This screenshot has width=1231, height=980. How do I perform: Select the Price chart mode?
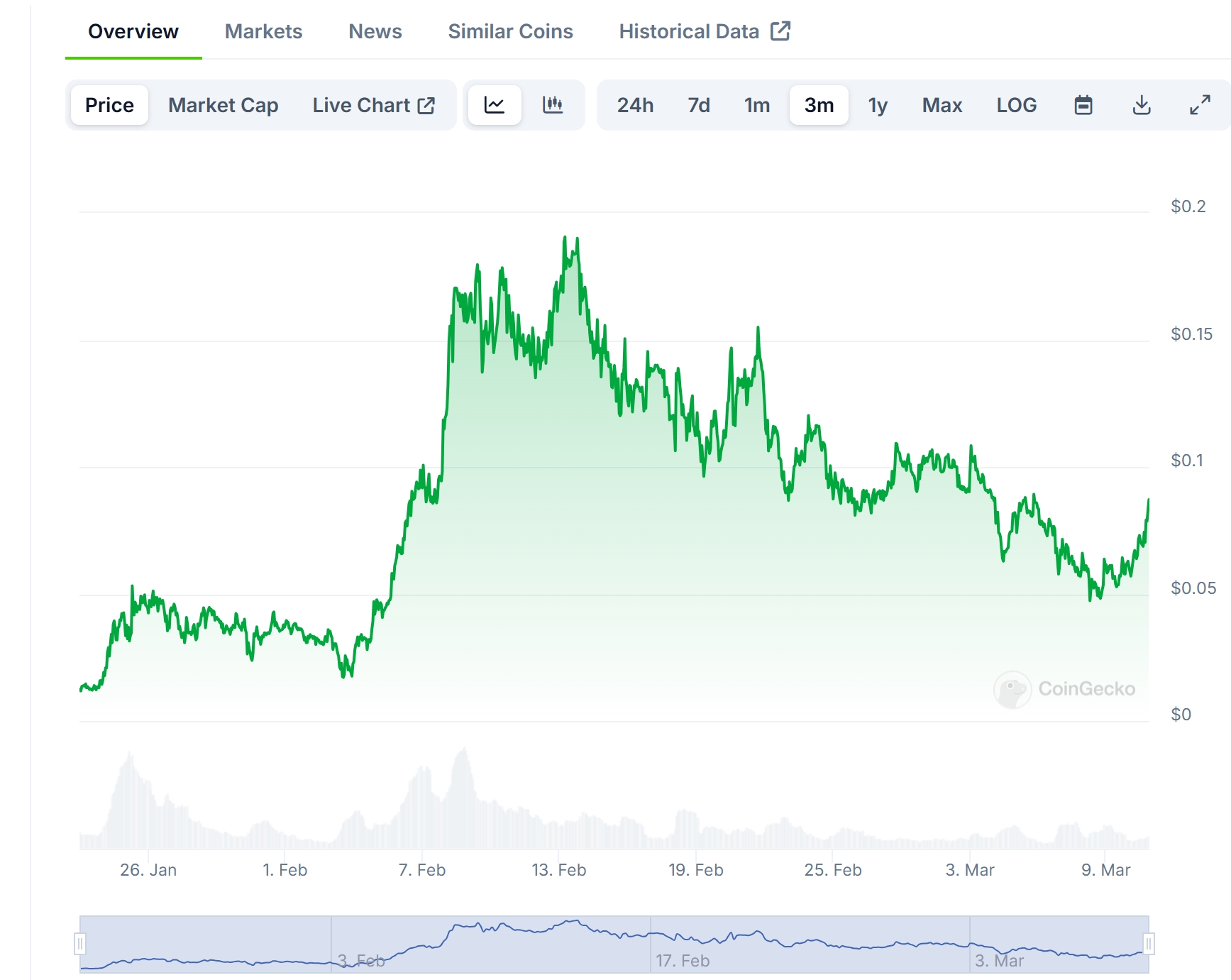pos(109,105)
